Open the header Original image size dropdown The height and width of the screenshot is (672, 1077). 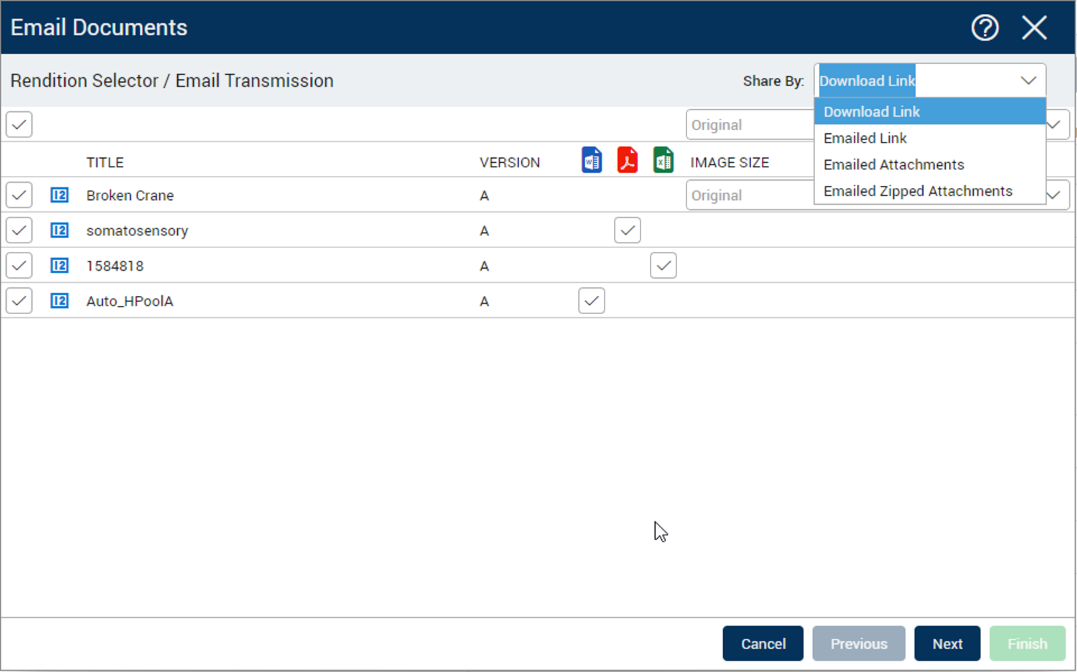tap(1056, 125)
